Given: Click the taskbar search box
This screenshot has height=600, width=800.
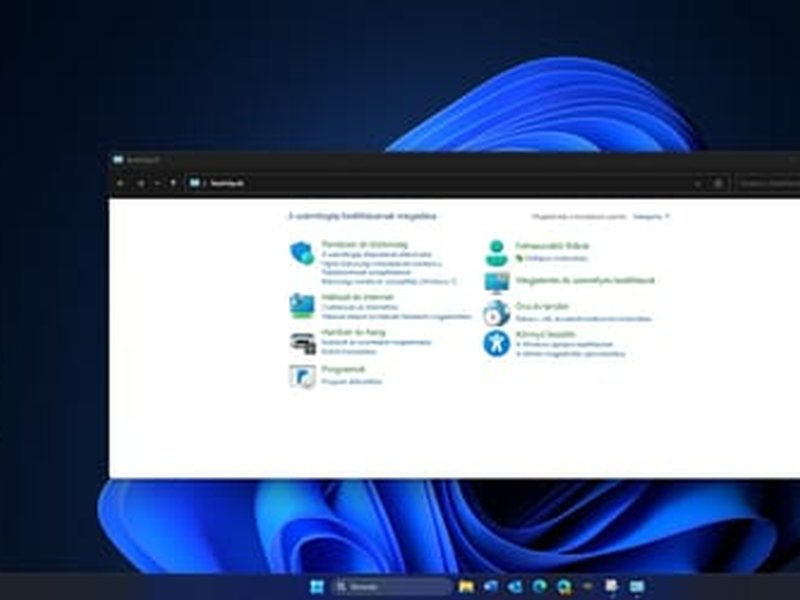Looking at the screenshot, I should [392, 586].
